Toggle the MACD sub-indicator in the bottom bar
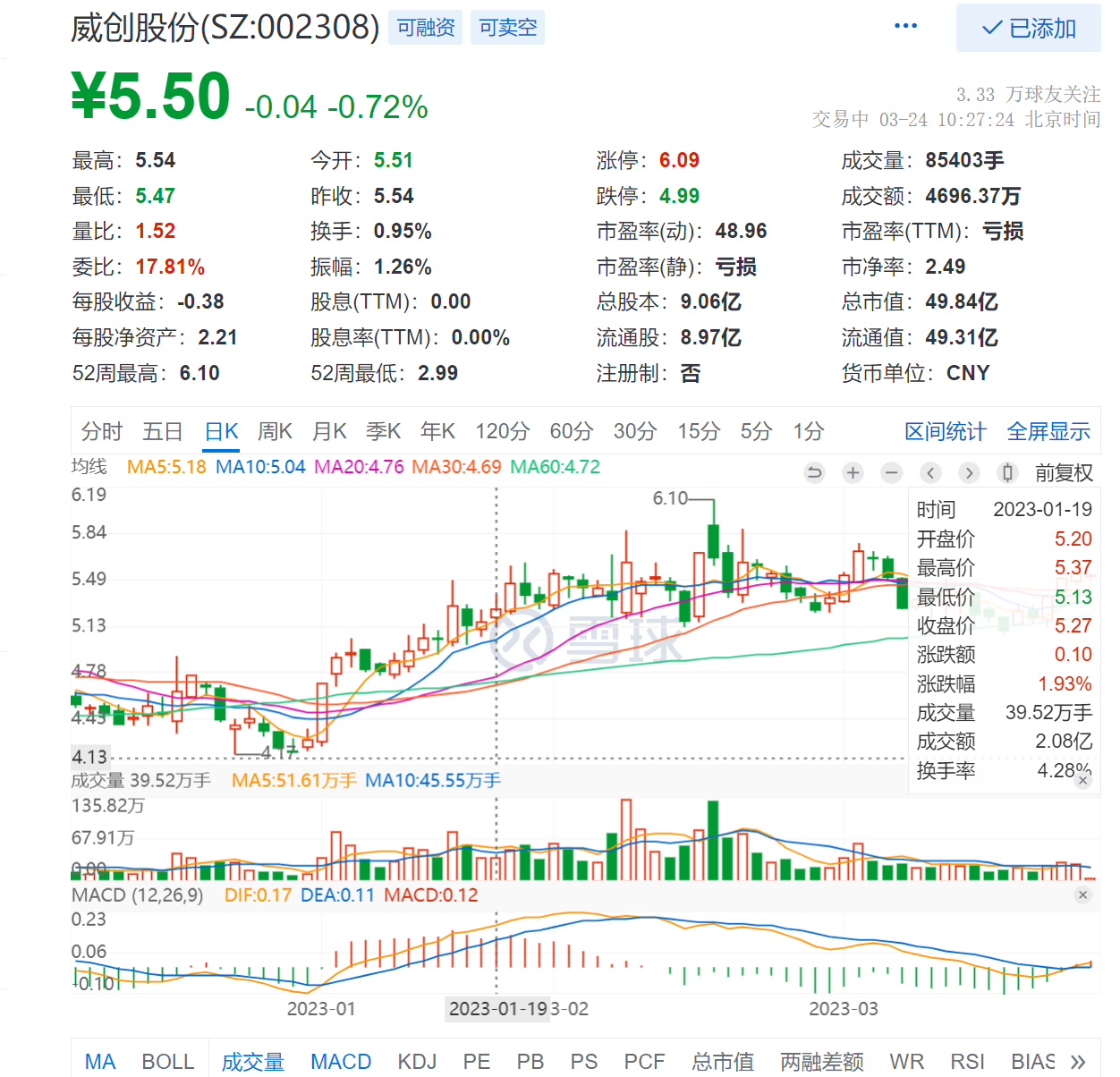The width and height of the screenshot is (1120, 1077). coord(341,1062)
